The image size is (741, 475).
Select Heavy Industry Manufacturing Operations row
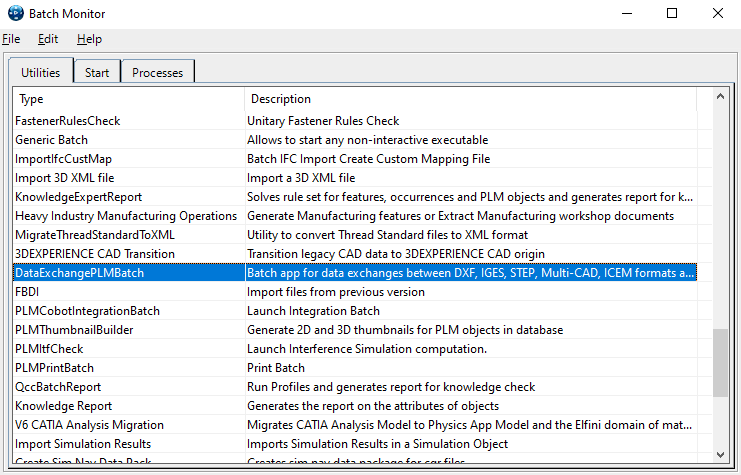(354, 216)
